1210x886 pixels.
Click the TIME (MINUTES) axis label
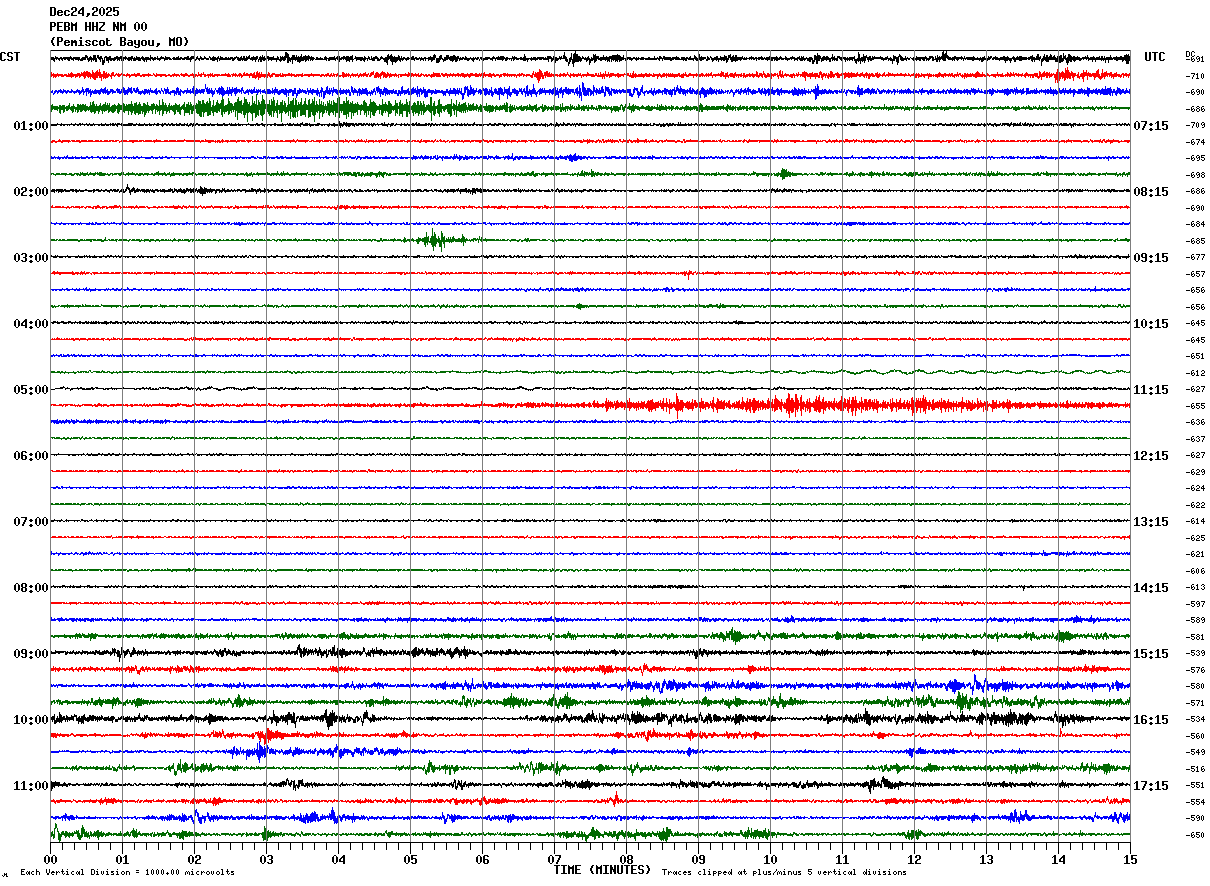(x=602, y=870)
